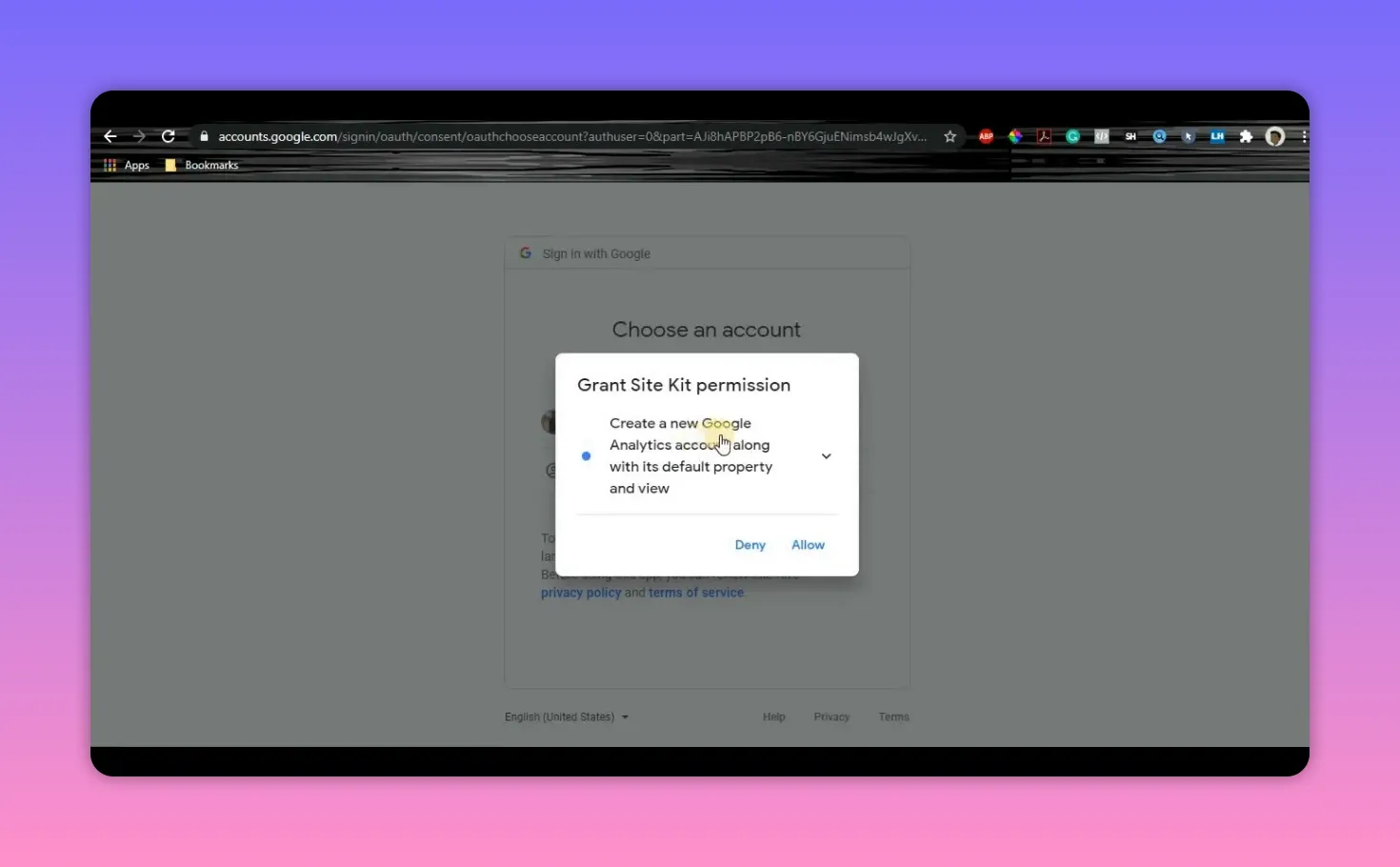
Task: Open the Adblock Plus extension
Action: (986, 136)
